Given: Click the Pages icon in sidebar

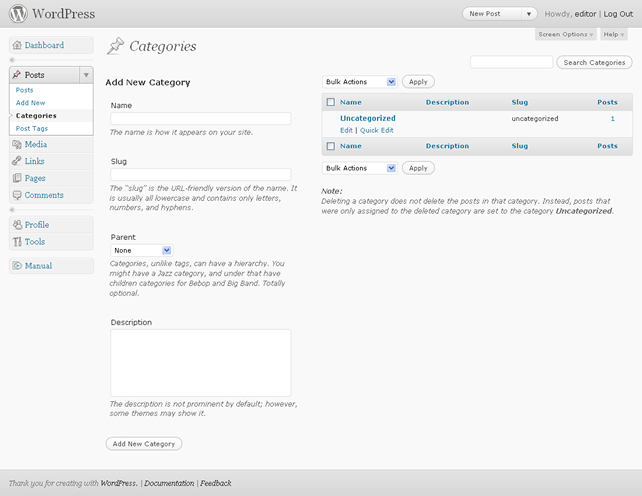Looking at the screenshot, I should [17, 178].
